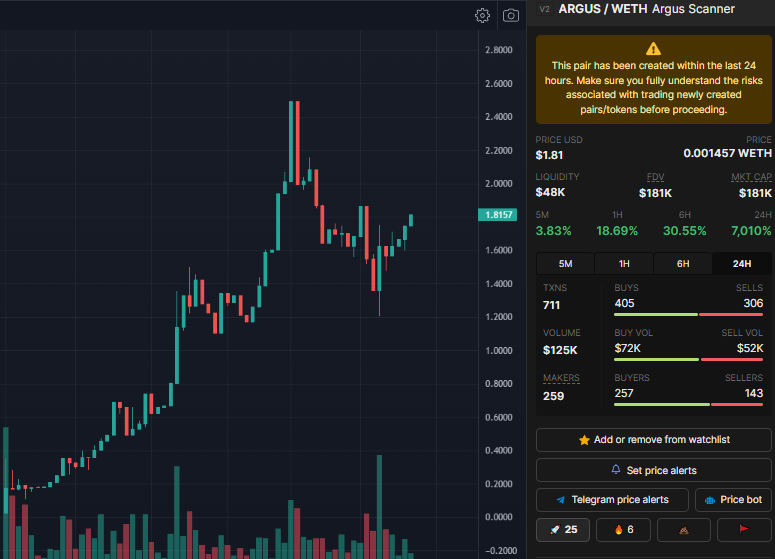Click the buys versus sells ratio bar
Image resolution: width=775 pixels, height=559 pixels.
tap(689, 314)
